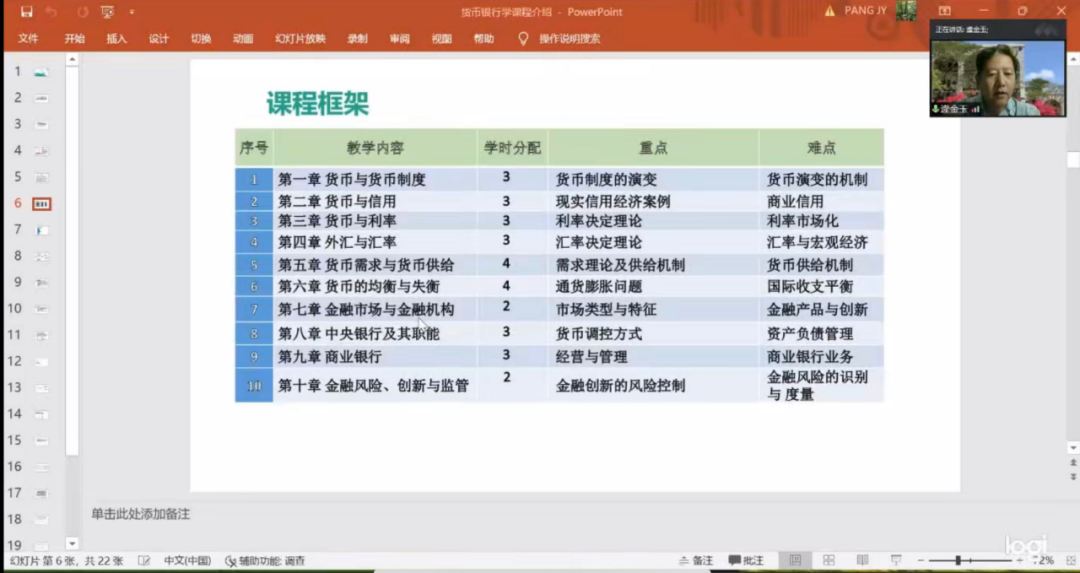Click 辅助功能: 调查 accessibility button

(x=265, y=561)
